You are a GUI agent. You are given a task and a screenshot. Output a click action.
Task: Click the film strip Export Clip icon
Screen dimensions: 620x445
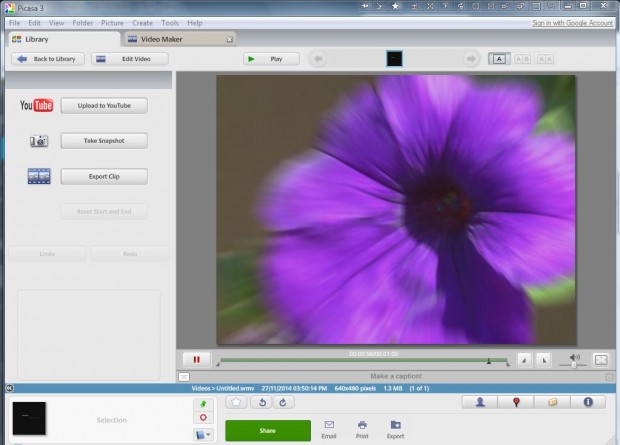(x=39, y=177)
